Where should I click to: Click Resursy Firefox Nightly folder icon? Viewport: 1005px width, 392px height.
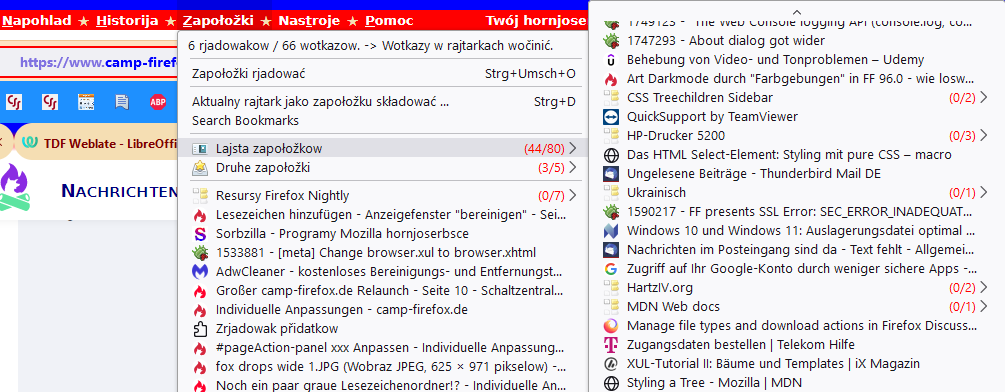tap(201, 195)
